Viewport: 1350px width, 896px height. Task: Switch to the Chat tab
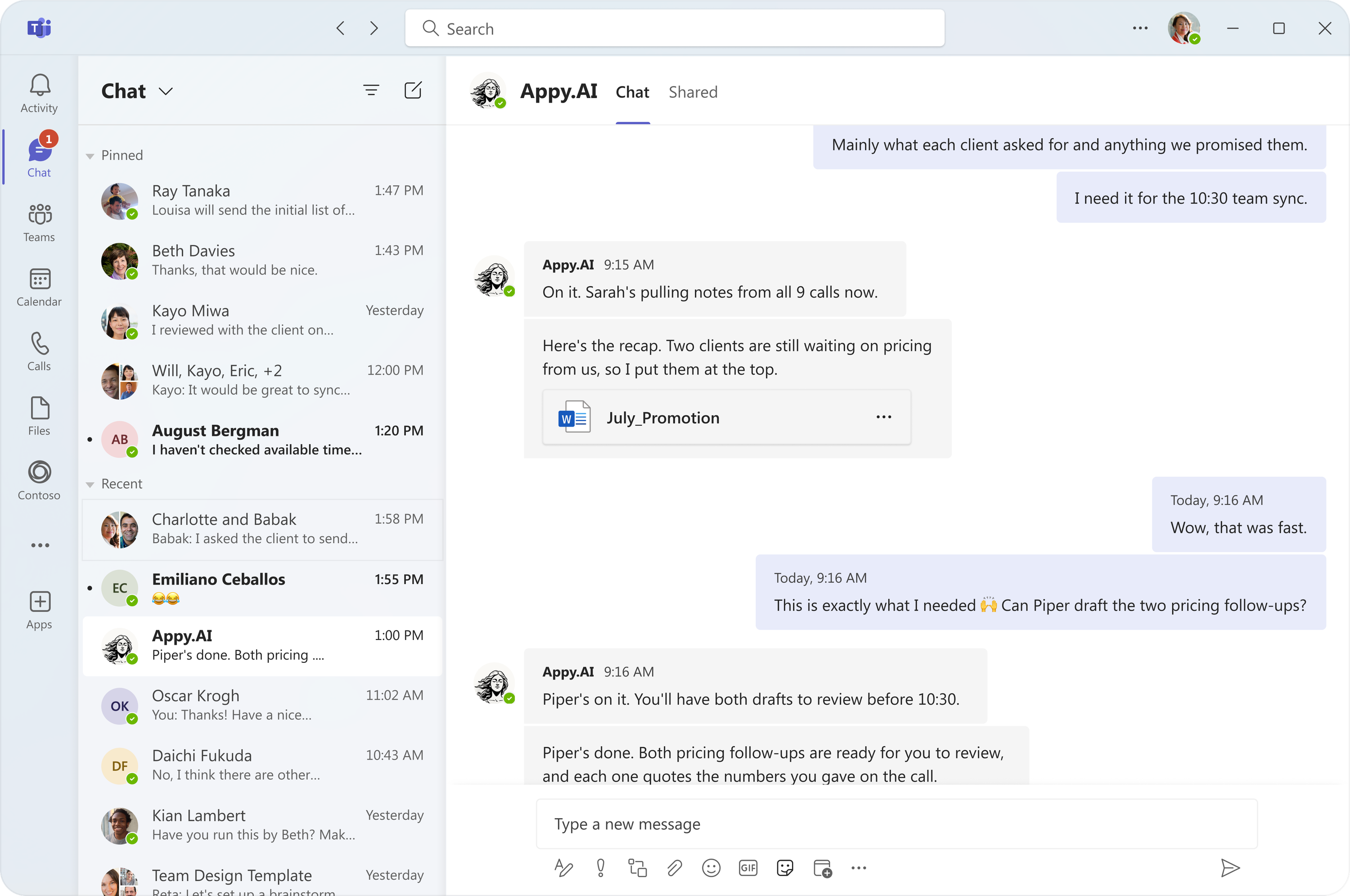point(632,92)
